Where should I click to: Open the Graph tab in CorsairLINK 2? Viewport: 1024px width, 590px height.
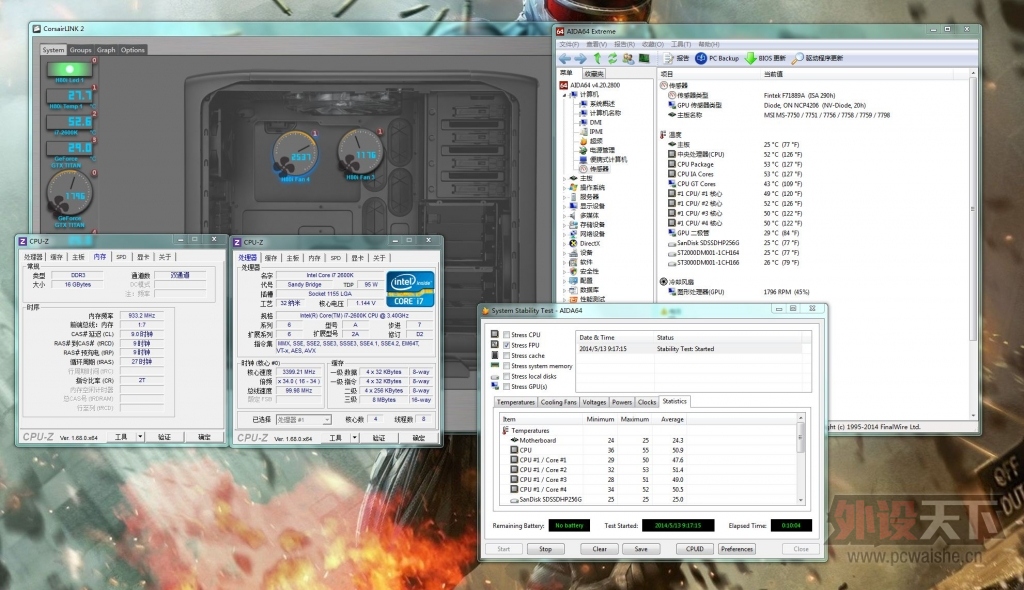click(x=106, y=50)
